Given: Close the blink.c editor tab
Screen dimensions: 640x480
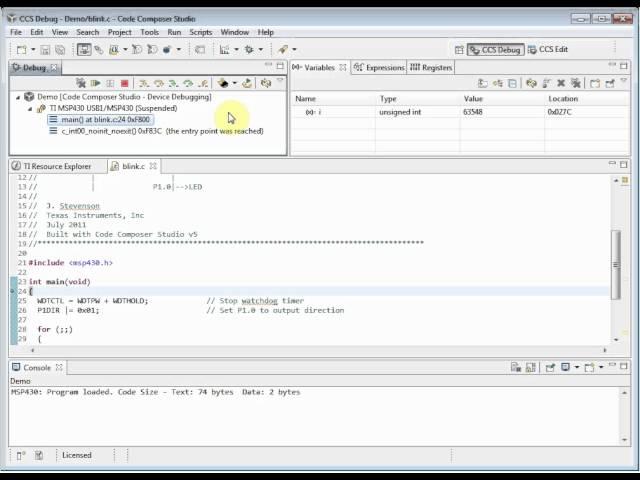Looking at the screenshot, I should 153,166.
